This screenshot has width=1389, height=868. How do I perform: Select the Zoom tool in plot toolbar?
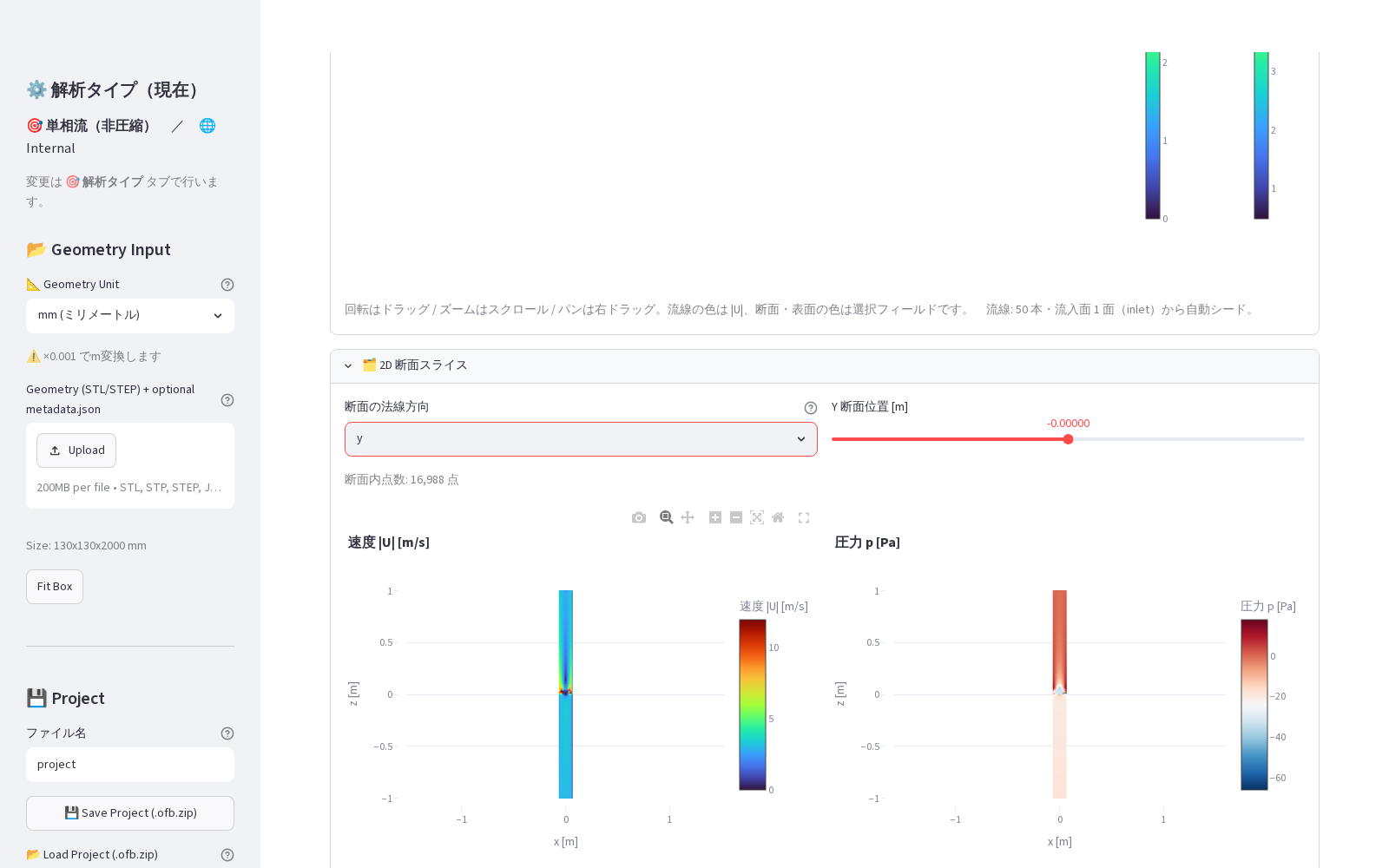coord(667,517)
